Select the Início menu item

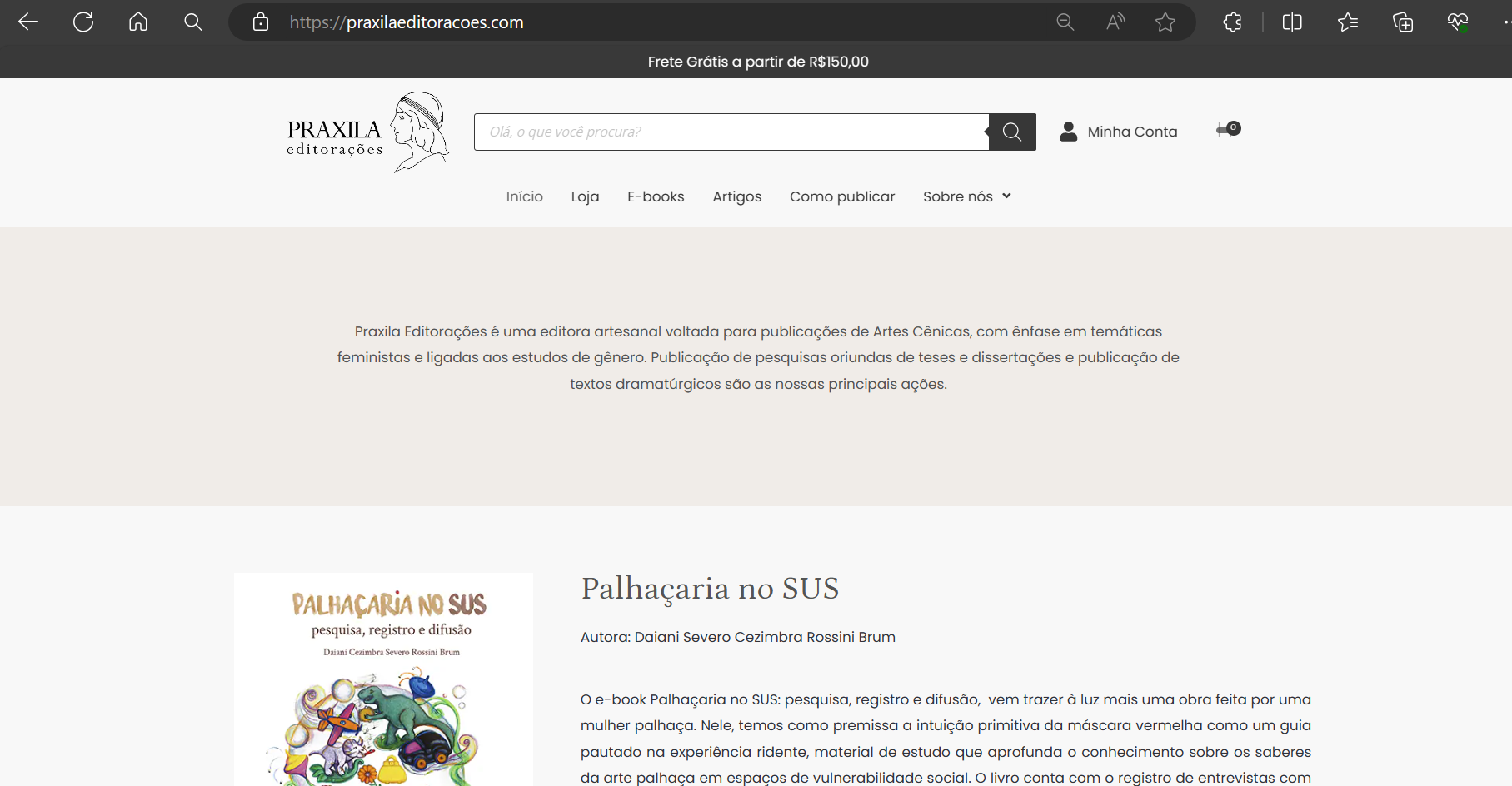pyautogui.click(x=525, y=196)
